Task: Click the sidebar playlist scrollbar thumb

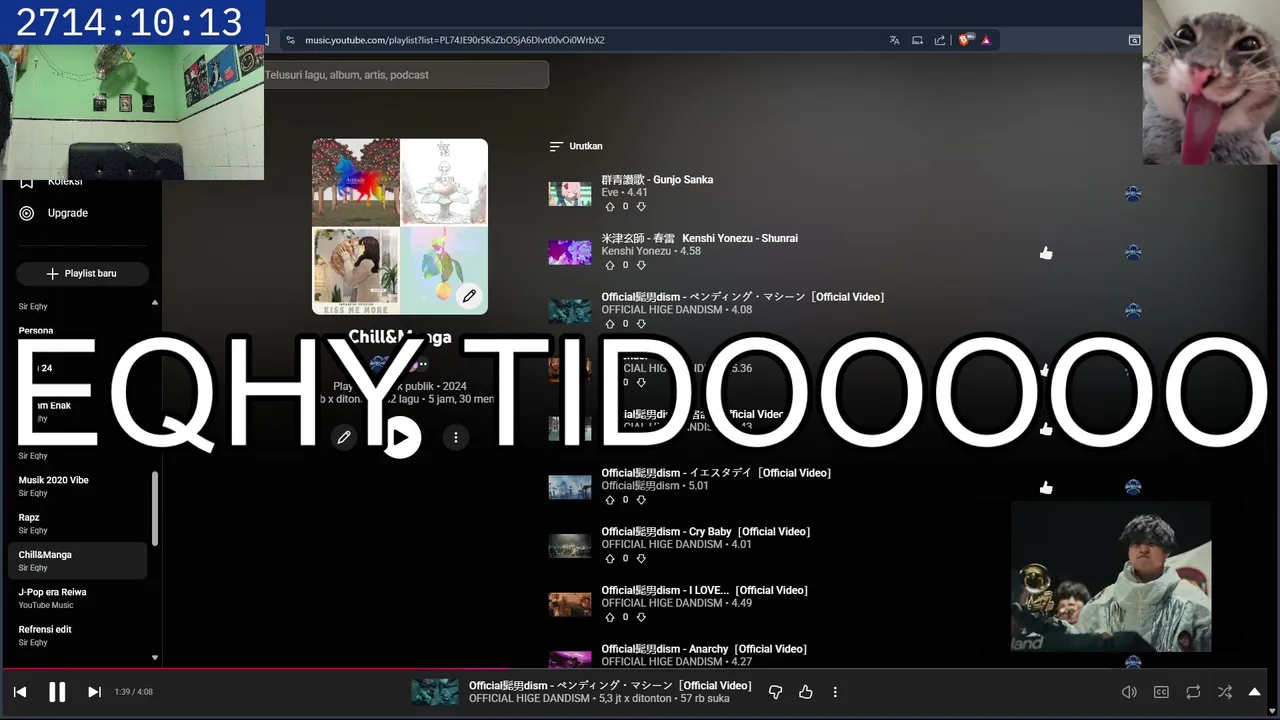Action: coord(155,508)
